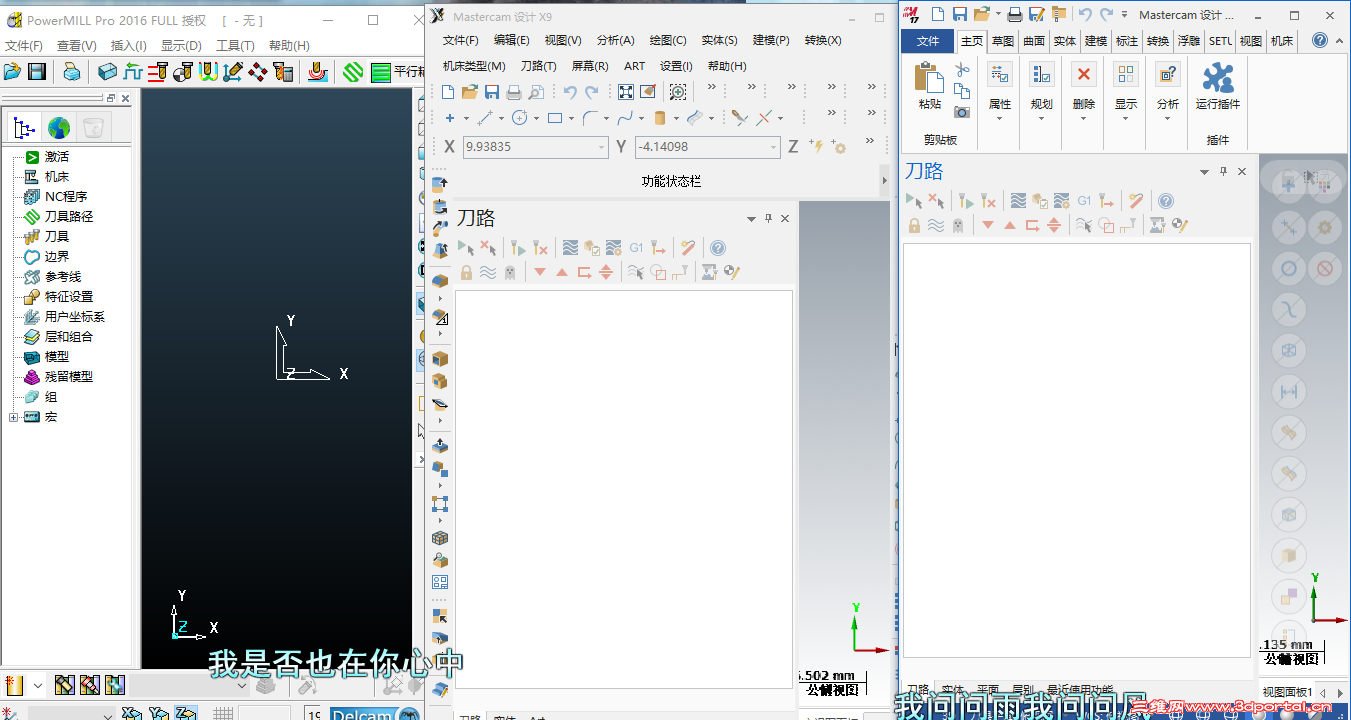Toggle display-waves icon in Mastercam 2017 刀路 panel
Image resolution: width=1351 pixels, height=720 pixels.
[936, 226]
